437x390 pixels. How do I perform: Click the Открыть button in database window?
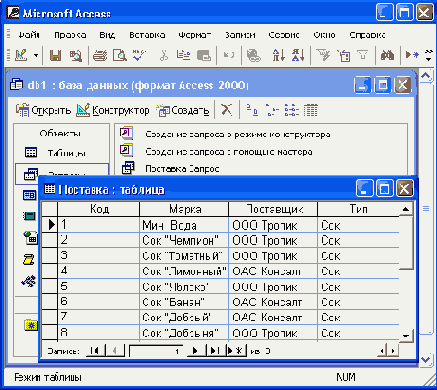(x=43, y=110)
